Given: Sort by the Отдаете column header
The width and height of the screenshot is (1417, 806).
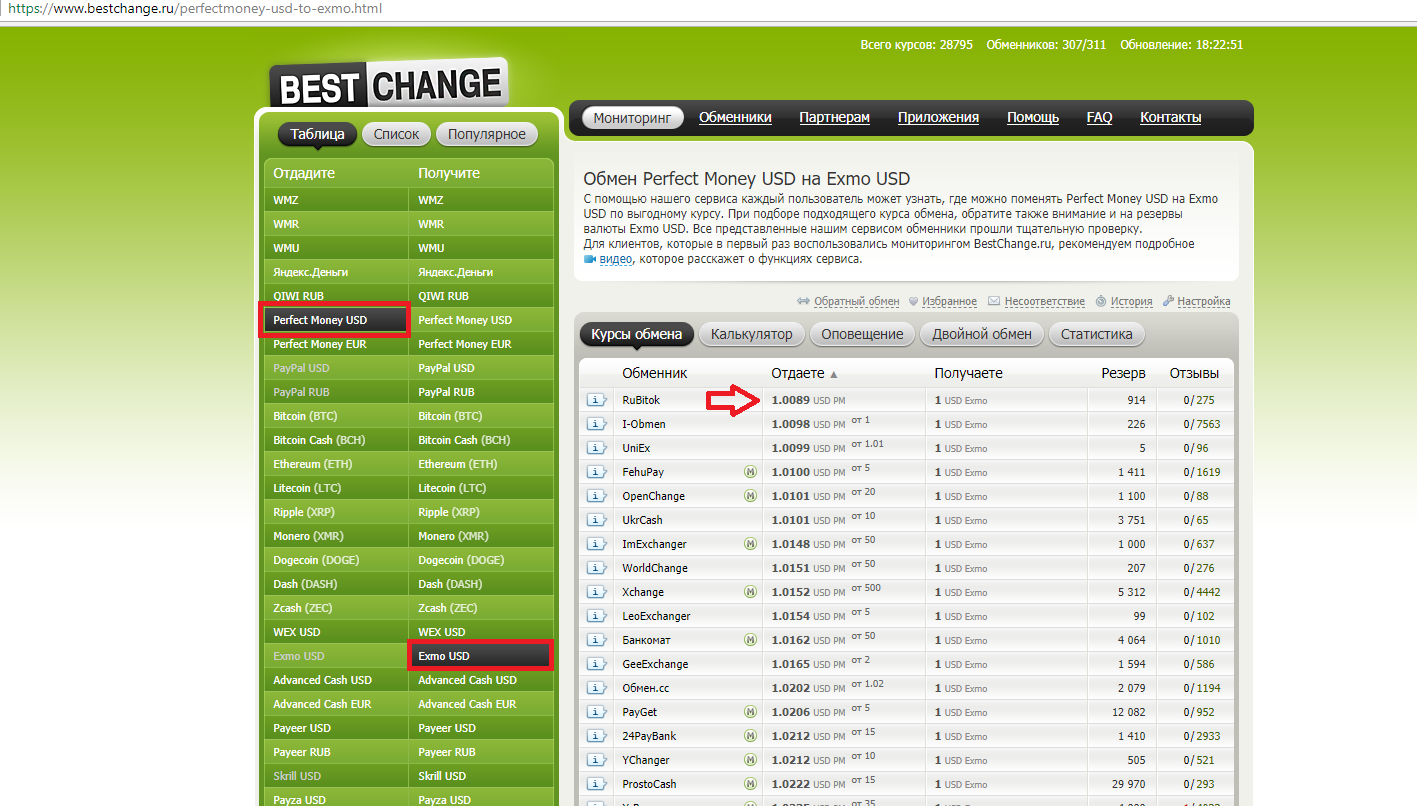Looking at the screenshot, I should coord(804,373).
